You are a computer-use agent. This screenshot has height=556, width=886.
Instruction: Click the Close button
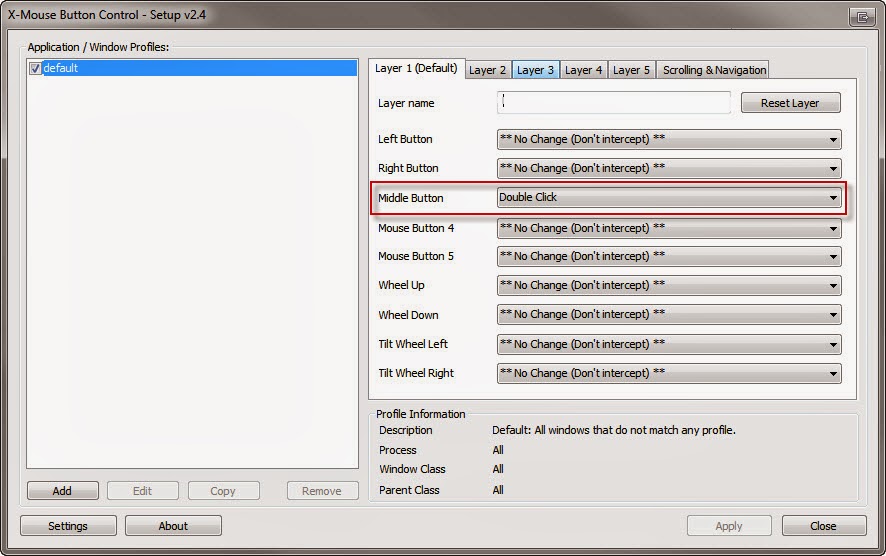pos(823,525)
